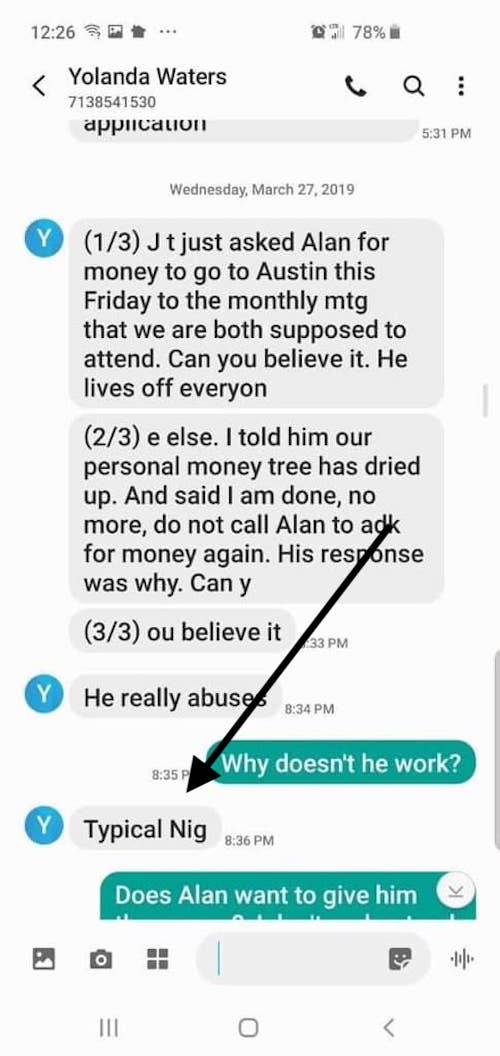The width and height of the screenshot is (500, 1056).
Task: Open the gallery image attachment icon
Action: point(44,958)
